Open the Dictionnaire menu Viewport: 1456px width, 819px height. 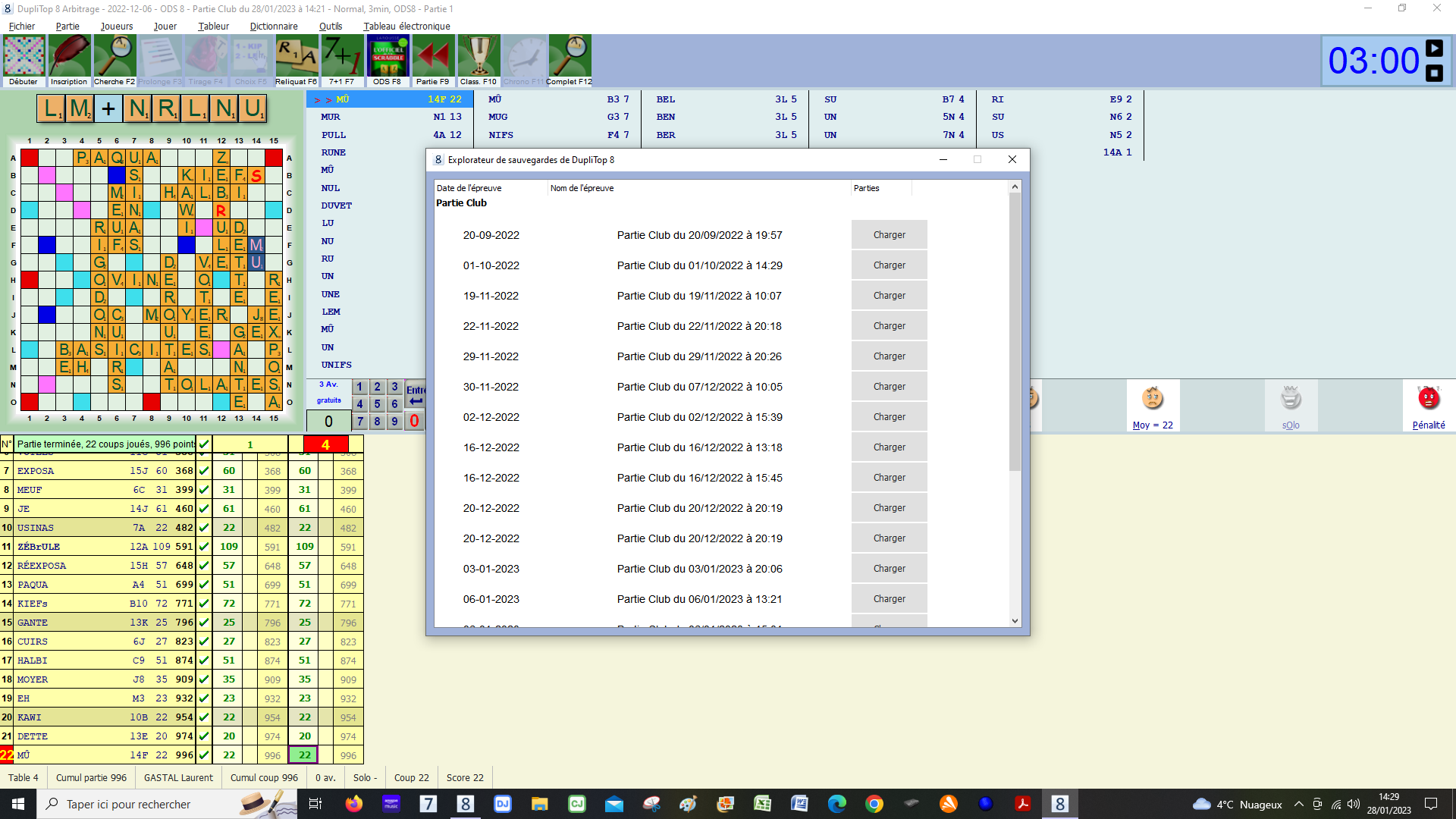click(273, 27)
